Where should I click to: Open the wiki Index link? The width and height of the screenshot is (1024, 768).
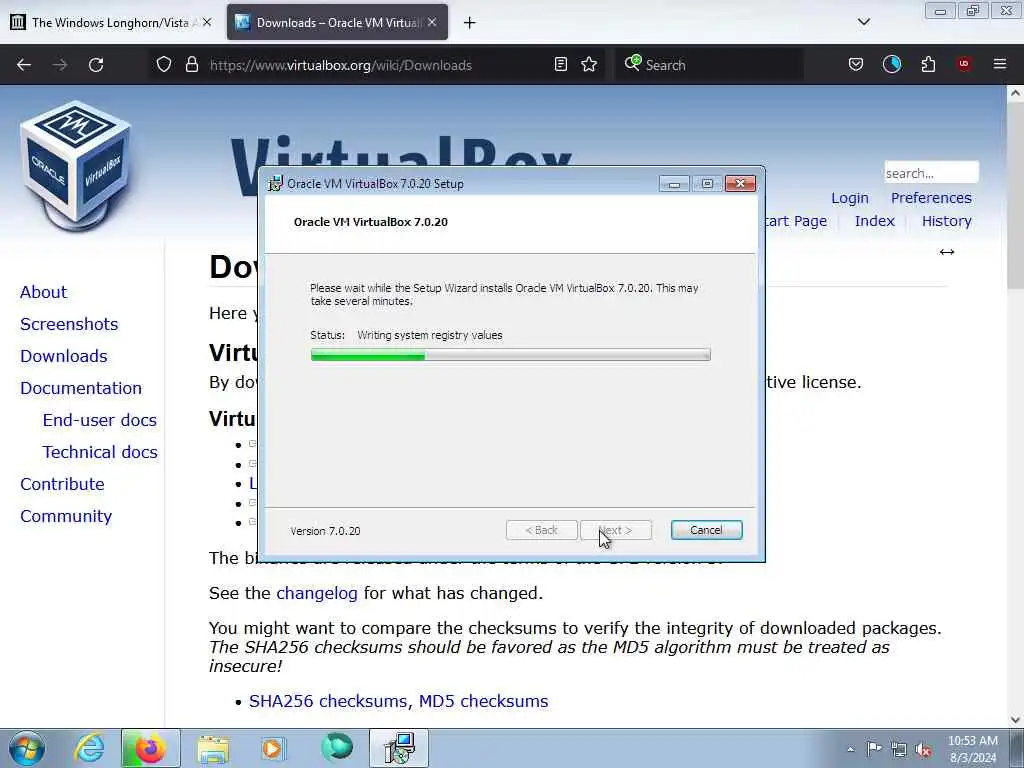(x=874, y=221)
